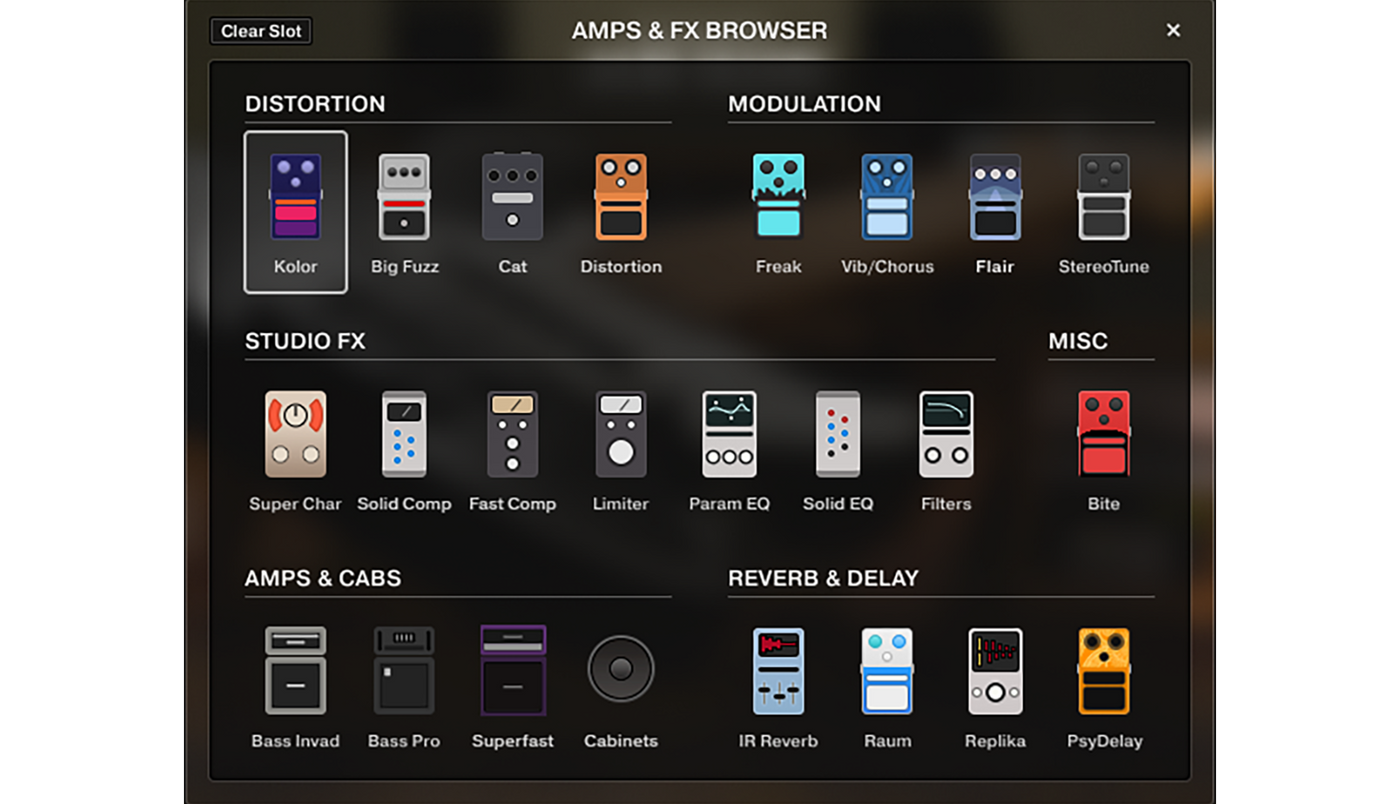Insert the Solid Comp compressor
The image size is (1400, 804).
[x=404, y=450]
